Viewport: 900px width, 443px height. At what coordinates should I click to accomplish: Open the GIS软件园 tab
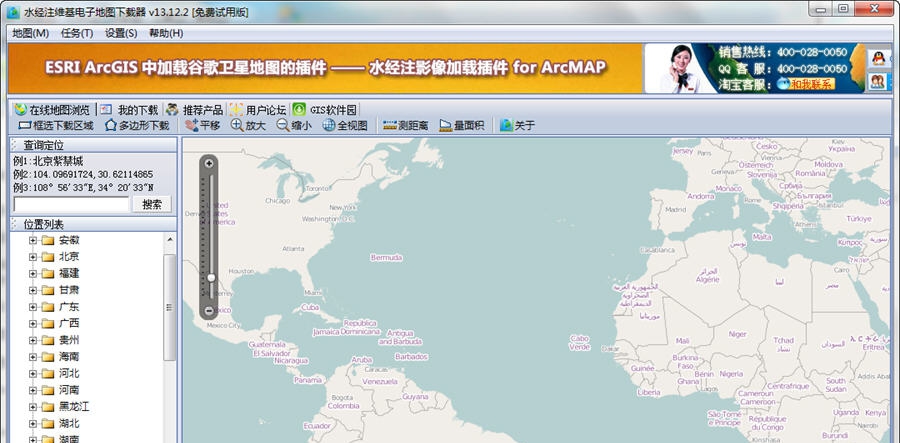pos(325,110)
